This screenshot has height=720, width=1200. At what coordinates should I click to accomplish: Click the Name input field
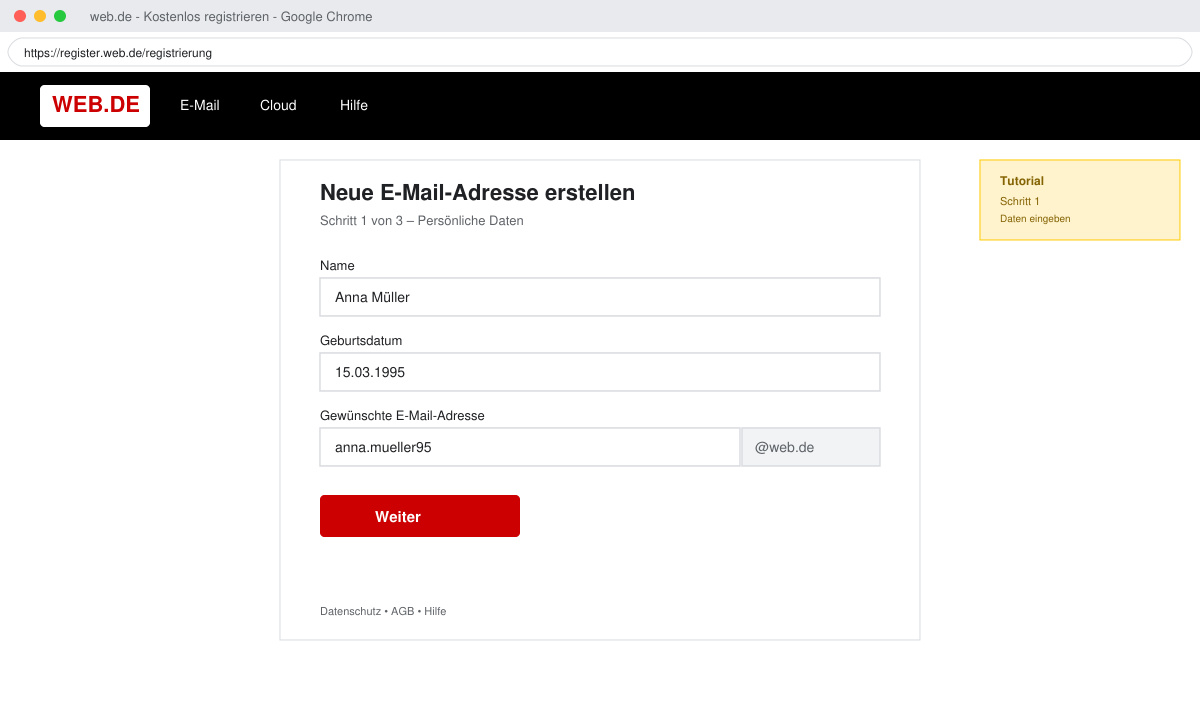600,297
